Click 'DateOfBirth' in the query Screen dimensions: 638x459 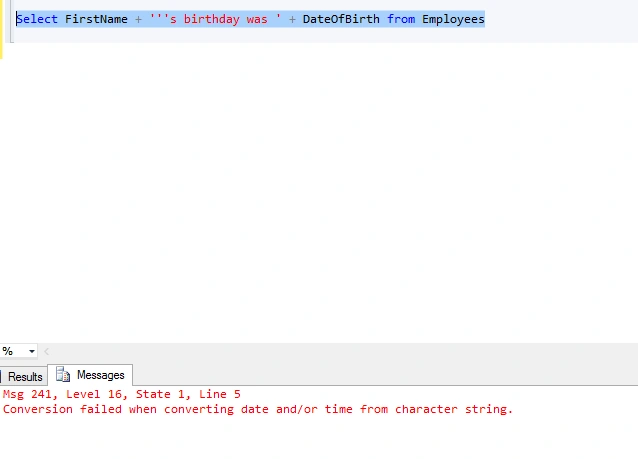click(341, 19)
